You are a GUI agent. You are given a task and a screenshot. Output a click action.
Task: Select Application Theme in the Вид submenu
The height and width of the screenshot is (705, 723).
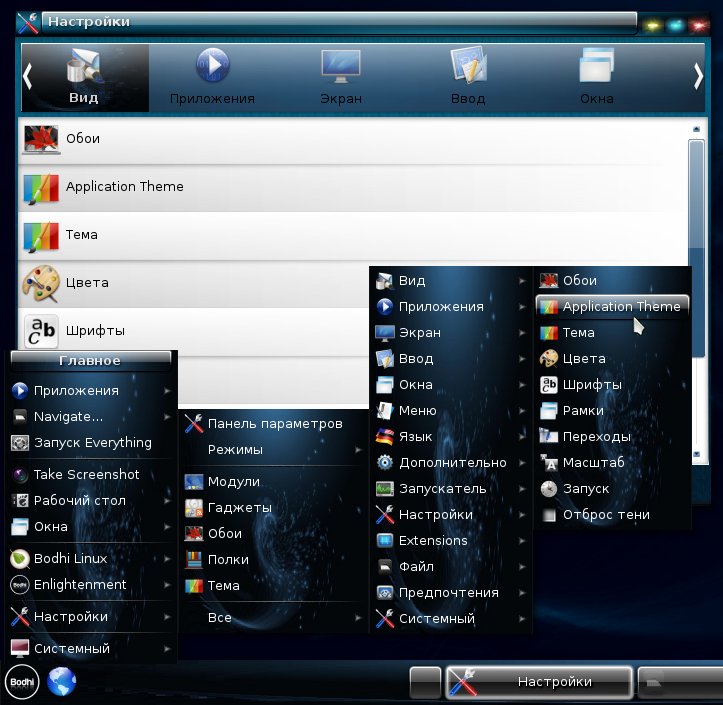click(x=613, y=306)
